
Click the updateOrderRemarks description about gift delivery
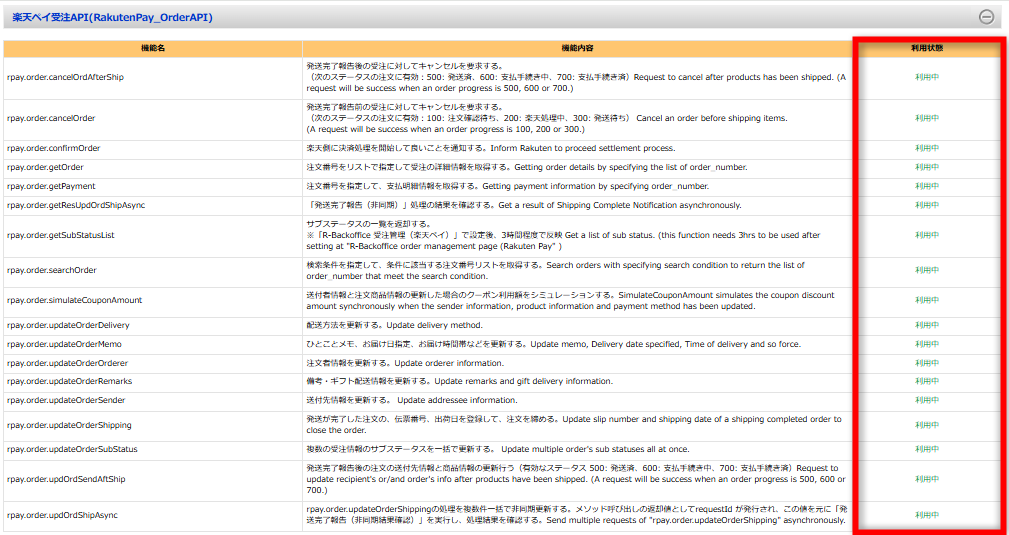(x=459, y=381)
